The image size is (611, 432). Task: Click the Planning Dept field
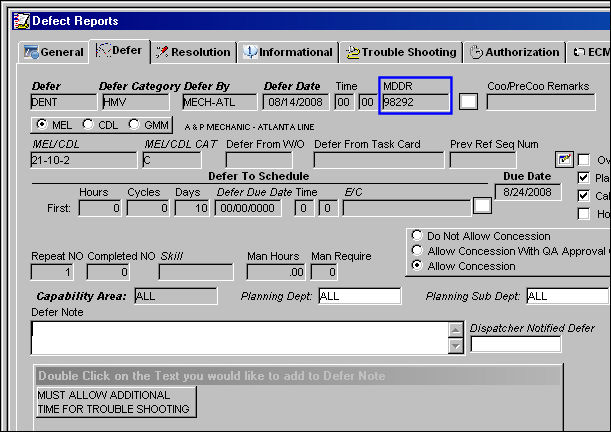point(360,296)
